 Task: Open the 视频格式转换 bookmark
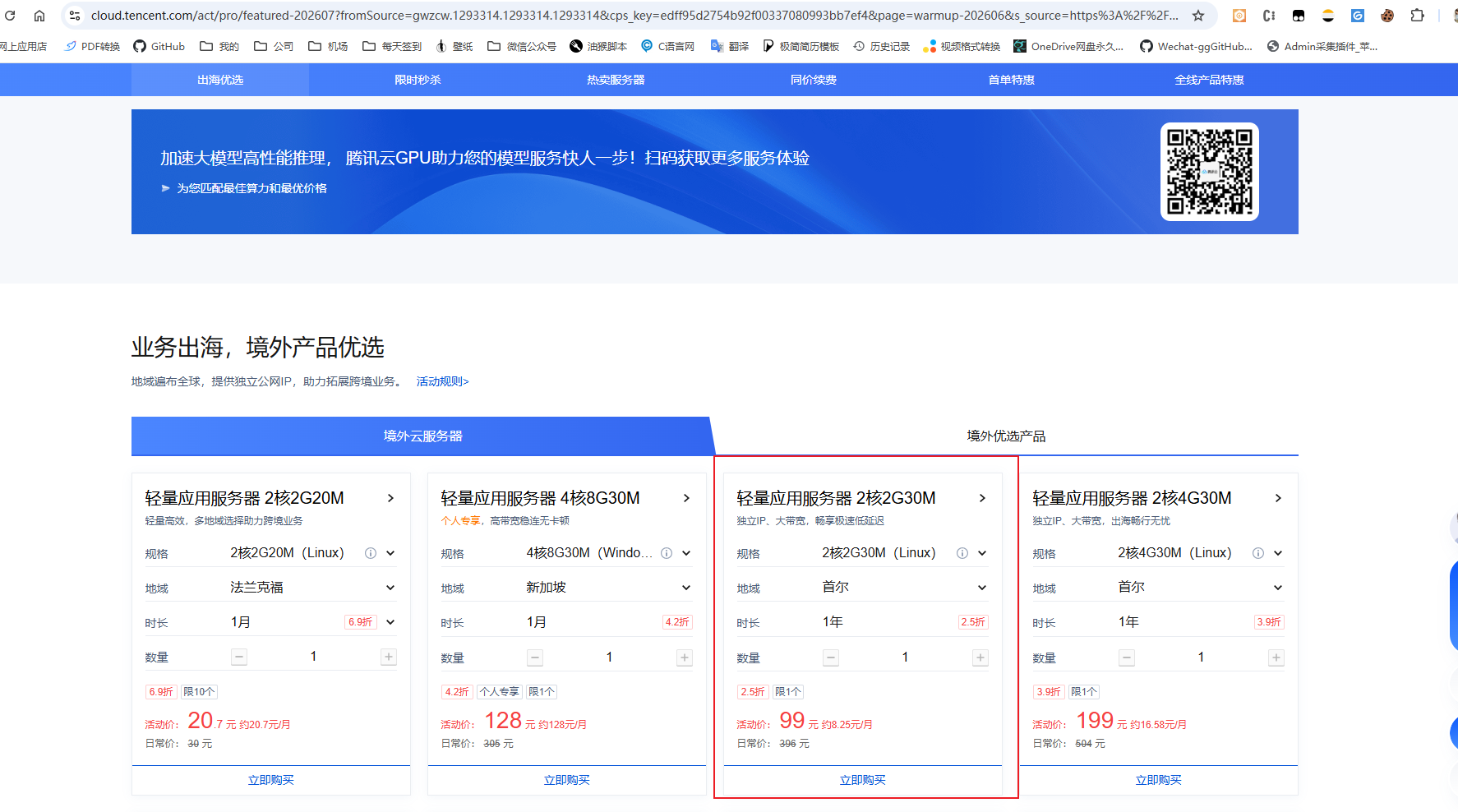[x=962, y=47]
